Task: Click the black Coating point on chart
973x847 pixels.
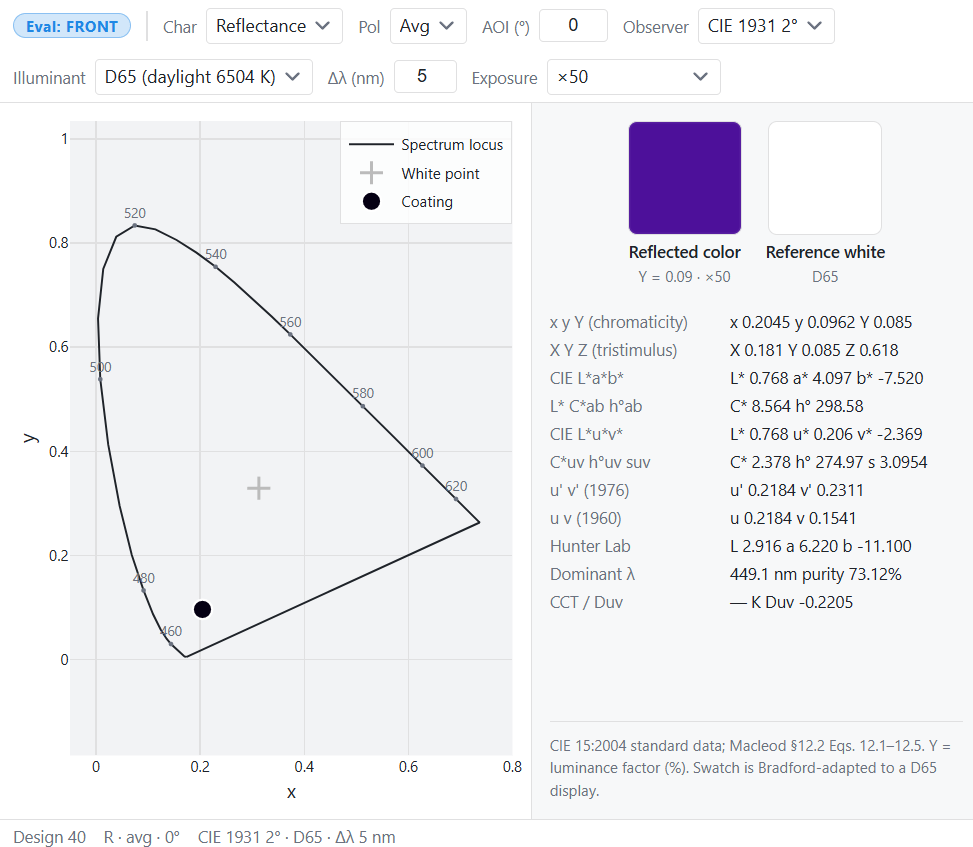Action: [x=202, y=609]
